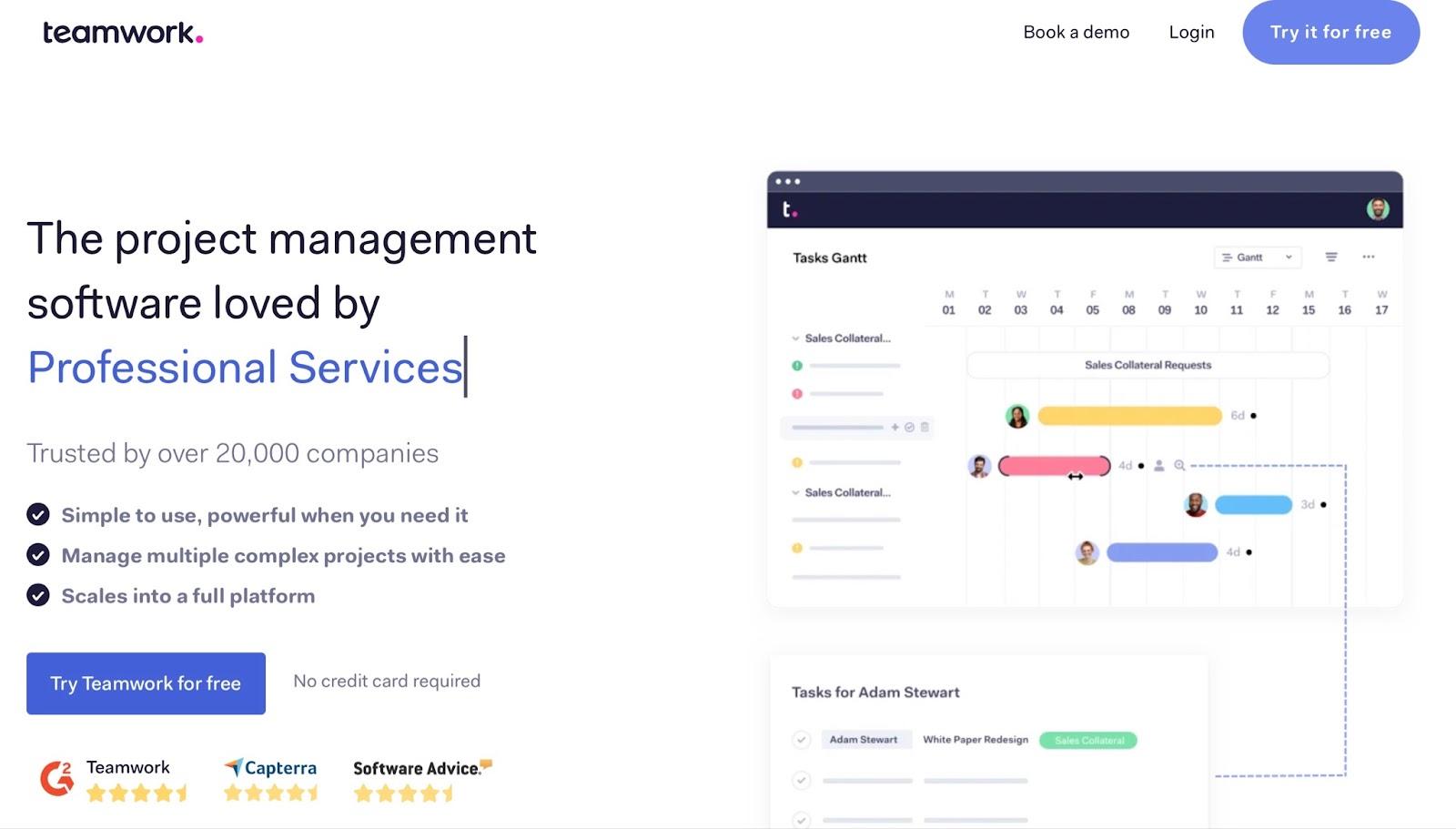Open the Book a demo page
Viewport: 1456px width, 829px height.
1076,32
